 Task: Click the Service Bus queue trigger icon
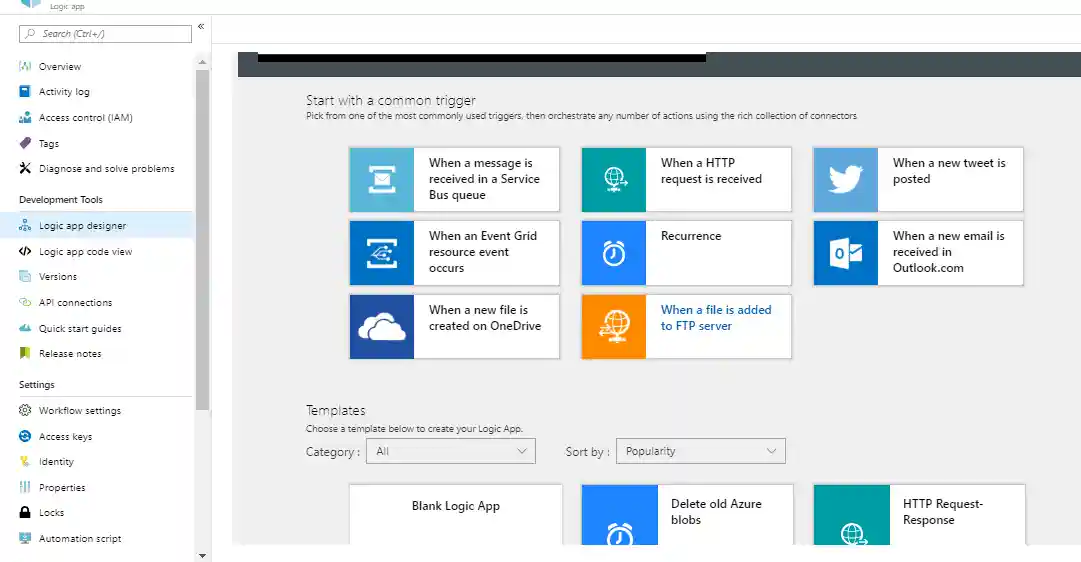tap(381, 180)
